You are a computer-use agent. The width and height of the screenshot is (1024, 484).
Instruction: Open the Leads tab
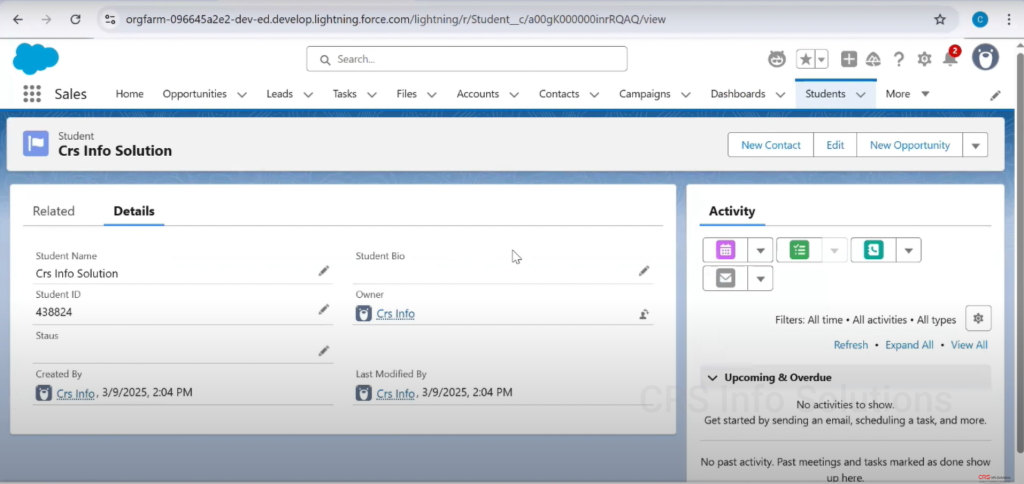point(280,94)
